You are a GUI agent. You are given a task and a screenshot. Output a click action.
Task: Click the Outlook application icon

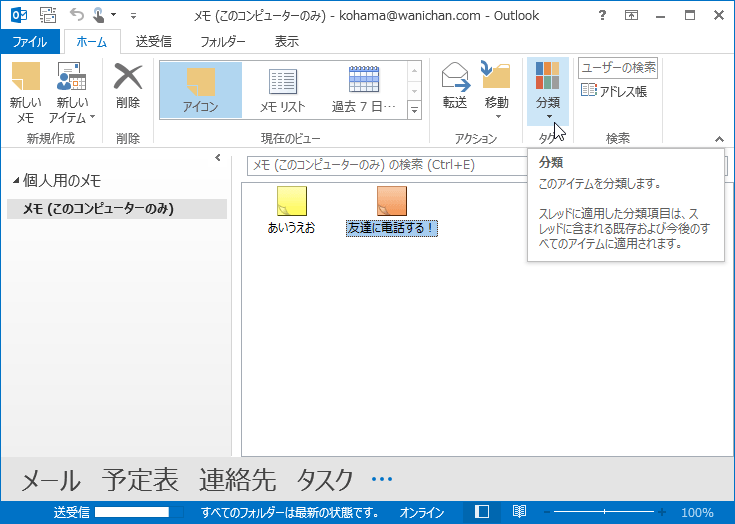coord(19,15)
